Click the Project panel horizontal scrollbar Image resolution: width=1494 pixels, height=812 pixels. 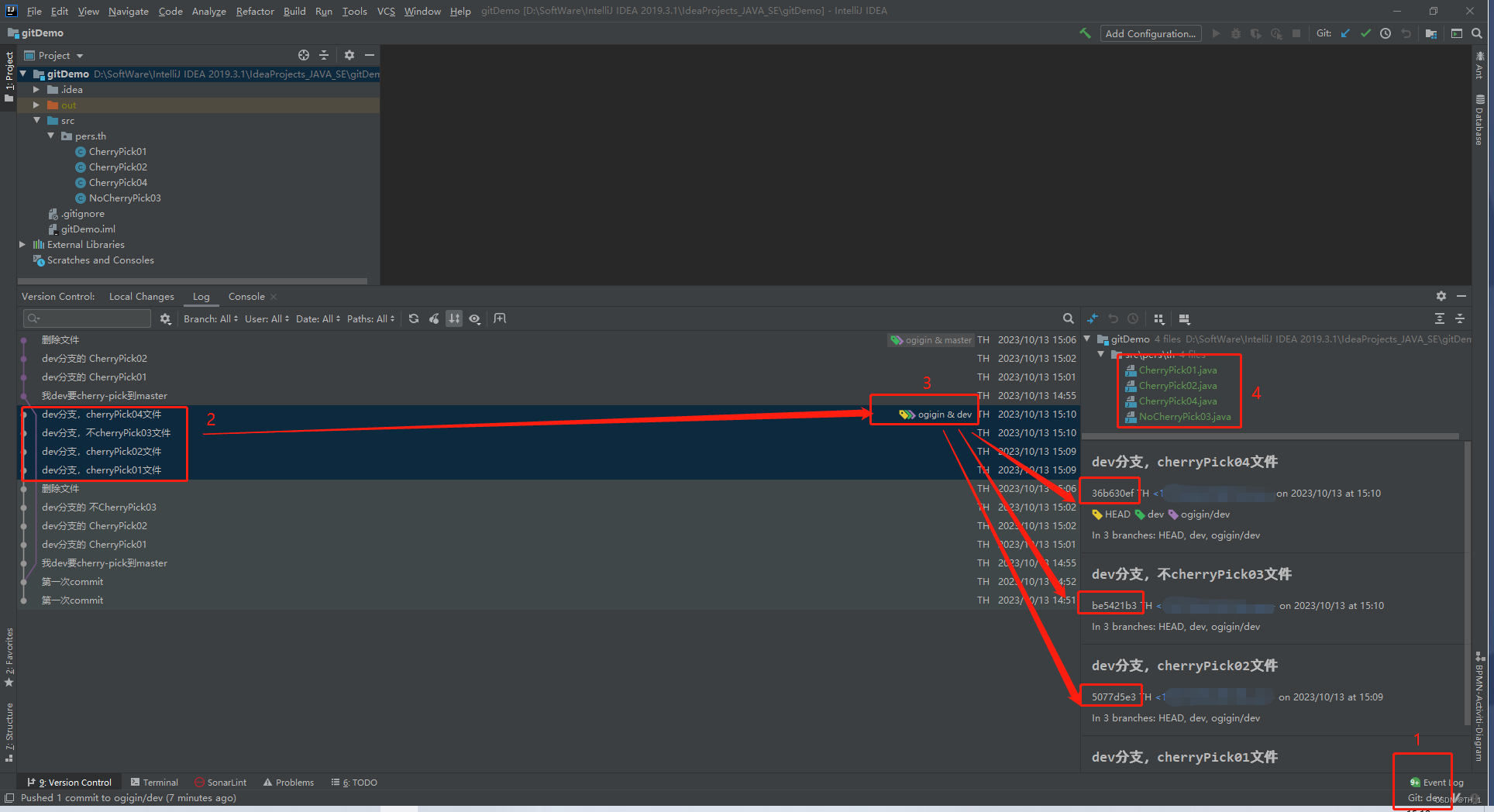(x=192, y=280)
